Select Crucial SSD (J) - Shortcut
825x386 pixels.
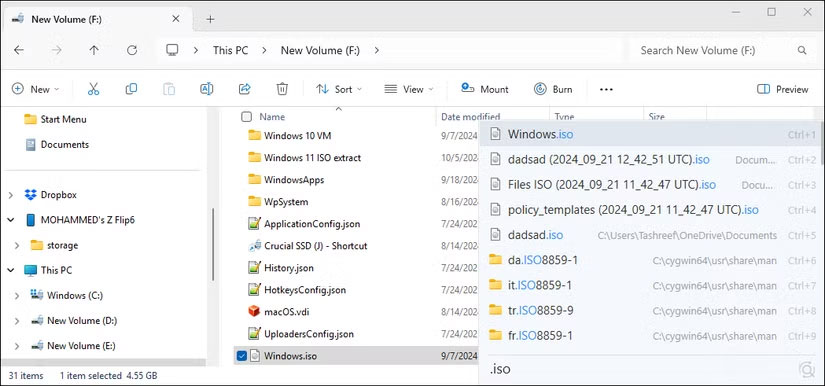[308, 246]
